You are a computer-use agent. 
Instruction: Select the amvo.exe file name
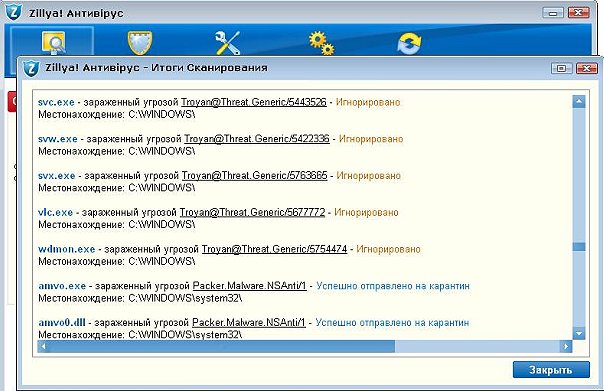pos(62,286)
